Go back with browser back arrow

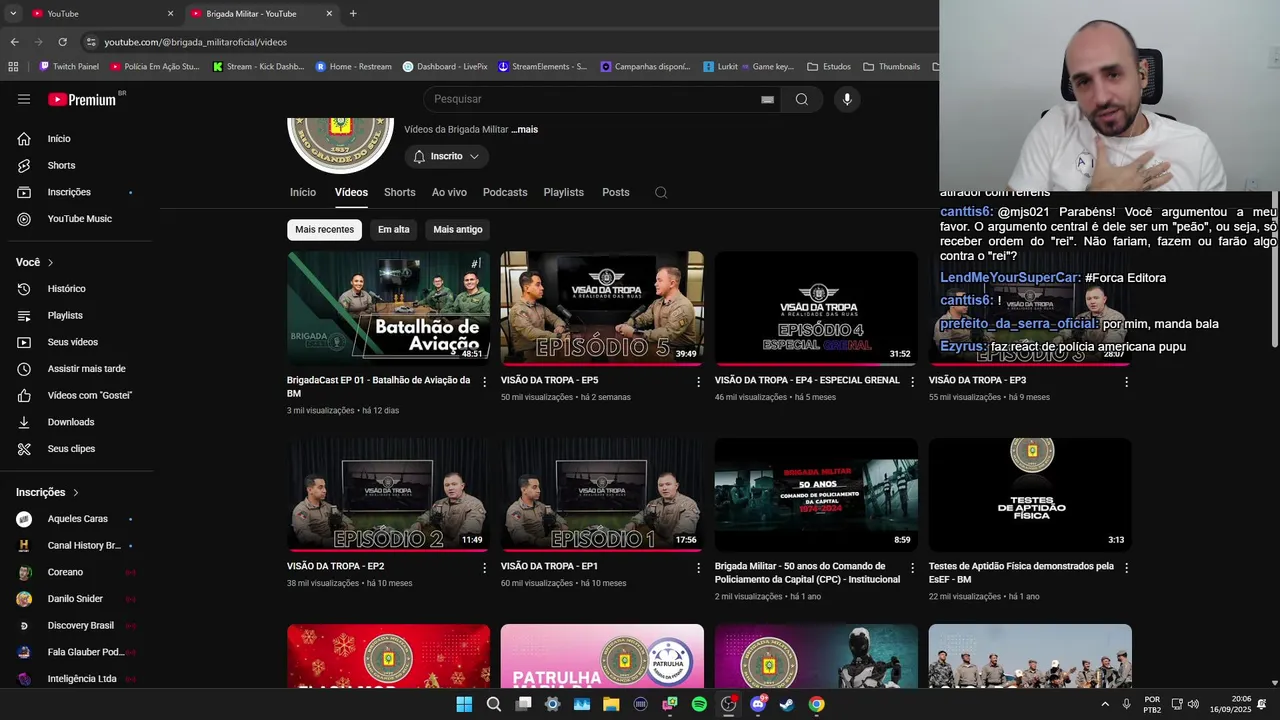click(x=14, y=42)
